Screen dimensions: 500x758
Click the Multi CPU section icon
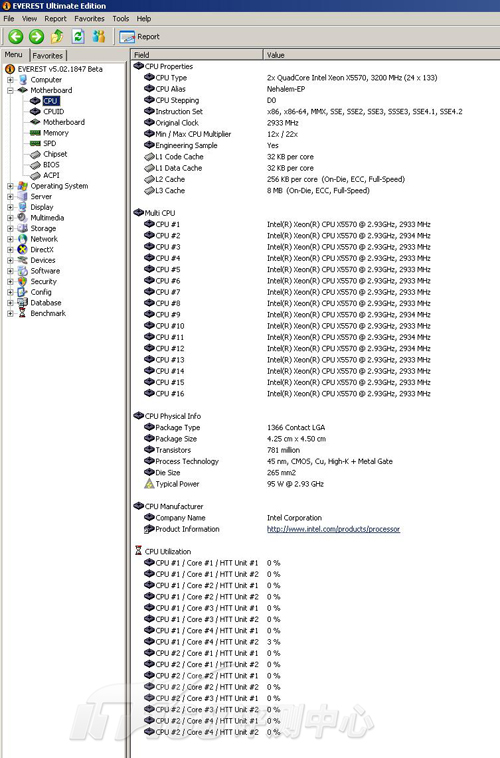tap(138, 213)
